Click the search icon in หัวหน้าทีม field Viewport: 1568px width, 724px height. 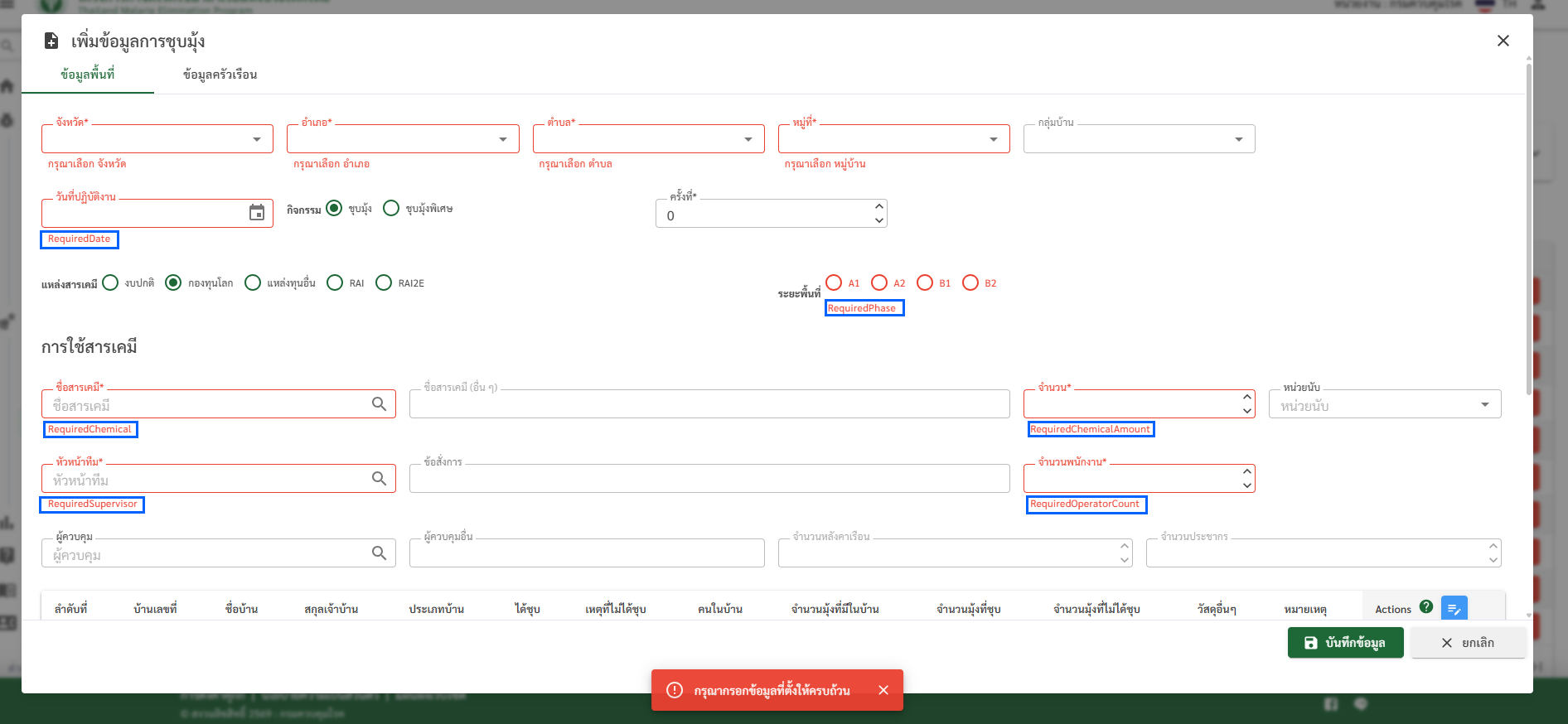[x=379, y=479]
